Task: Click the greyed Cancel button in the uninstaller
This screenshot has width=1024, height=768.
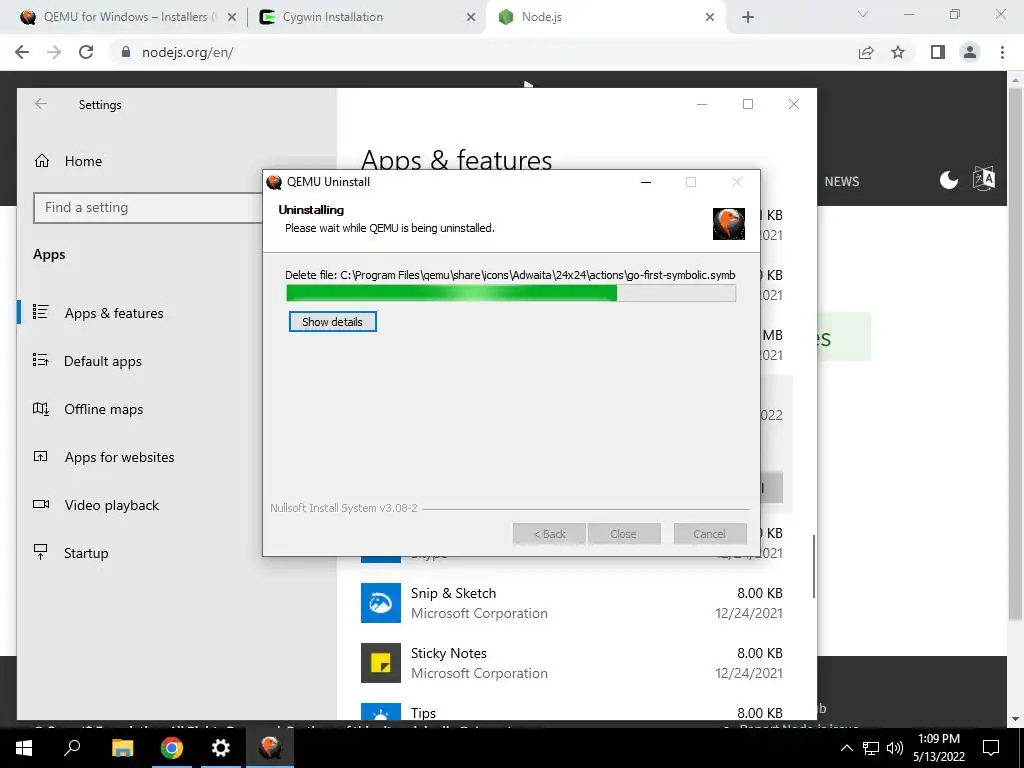Action: pyautogui.click(x=710, y=534)
